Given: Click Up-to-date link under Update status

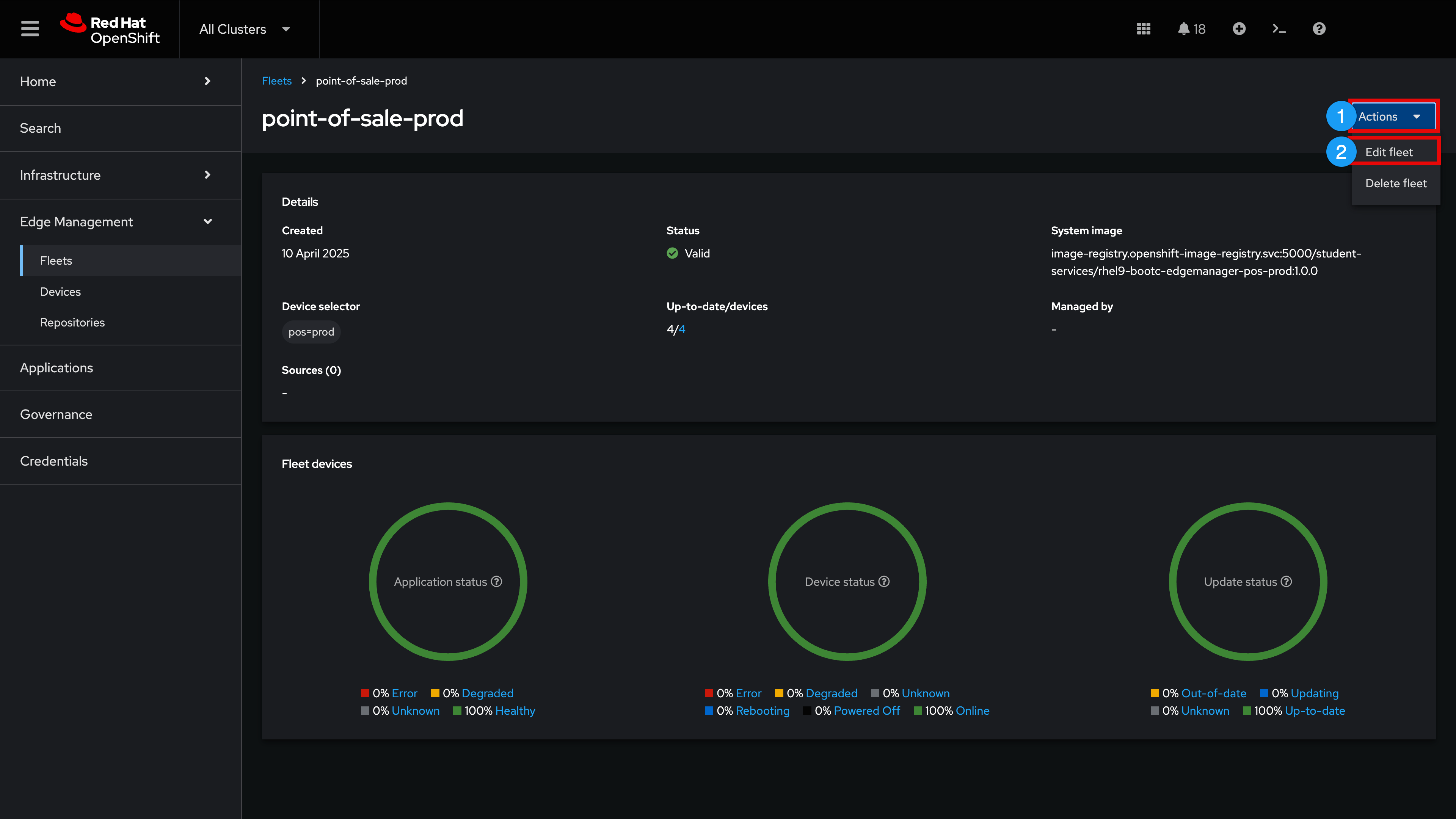Looking at the screenshot, I should [x=1315, y=711].
